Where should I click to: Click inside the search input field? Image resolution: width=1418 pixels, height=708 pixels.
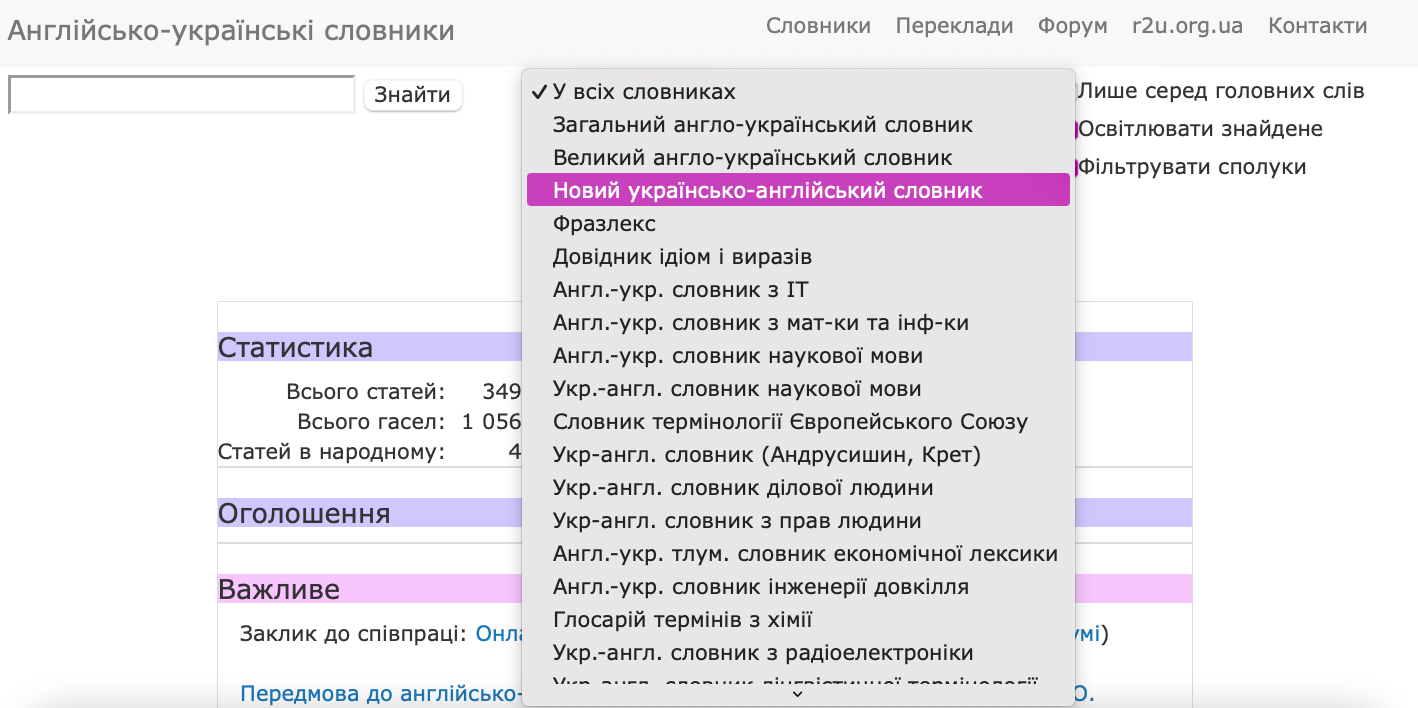[x=180, y=93]
